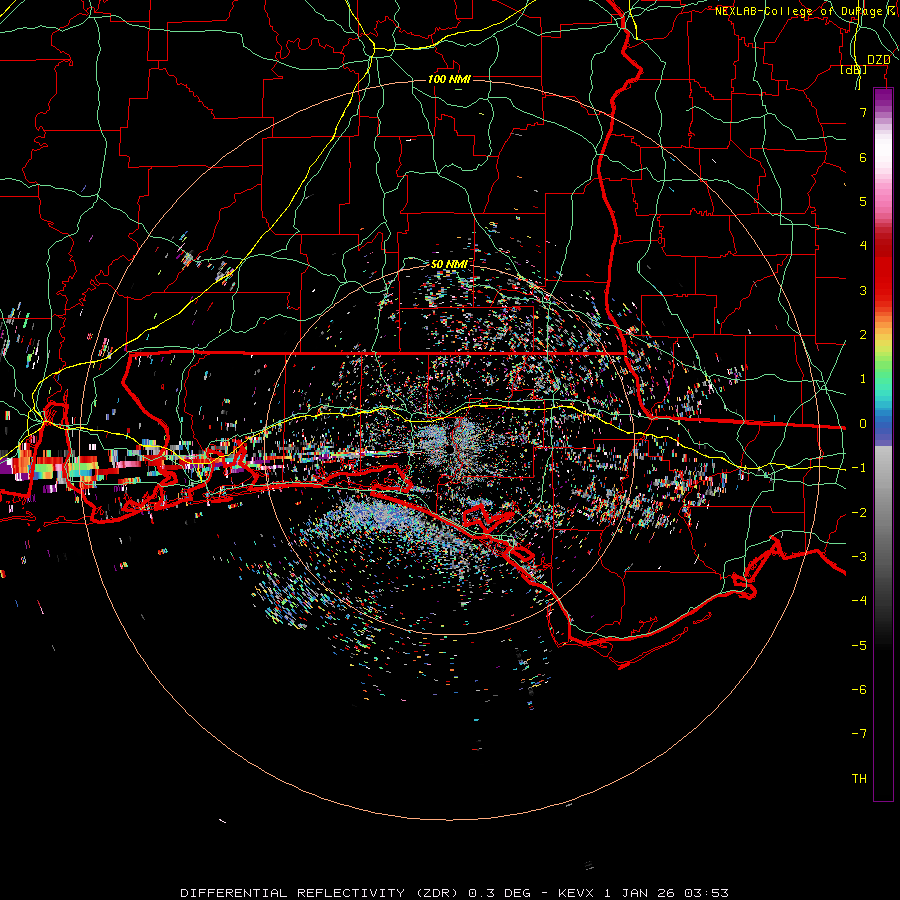Click the 4 value on the dB scale
900x900 pixels.
[x=863, y=246]
